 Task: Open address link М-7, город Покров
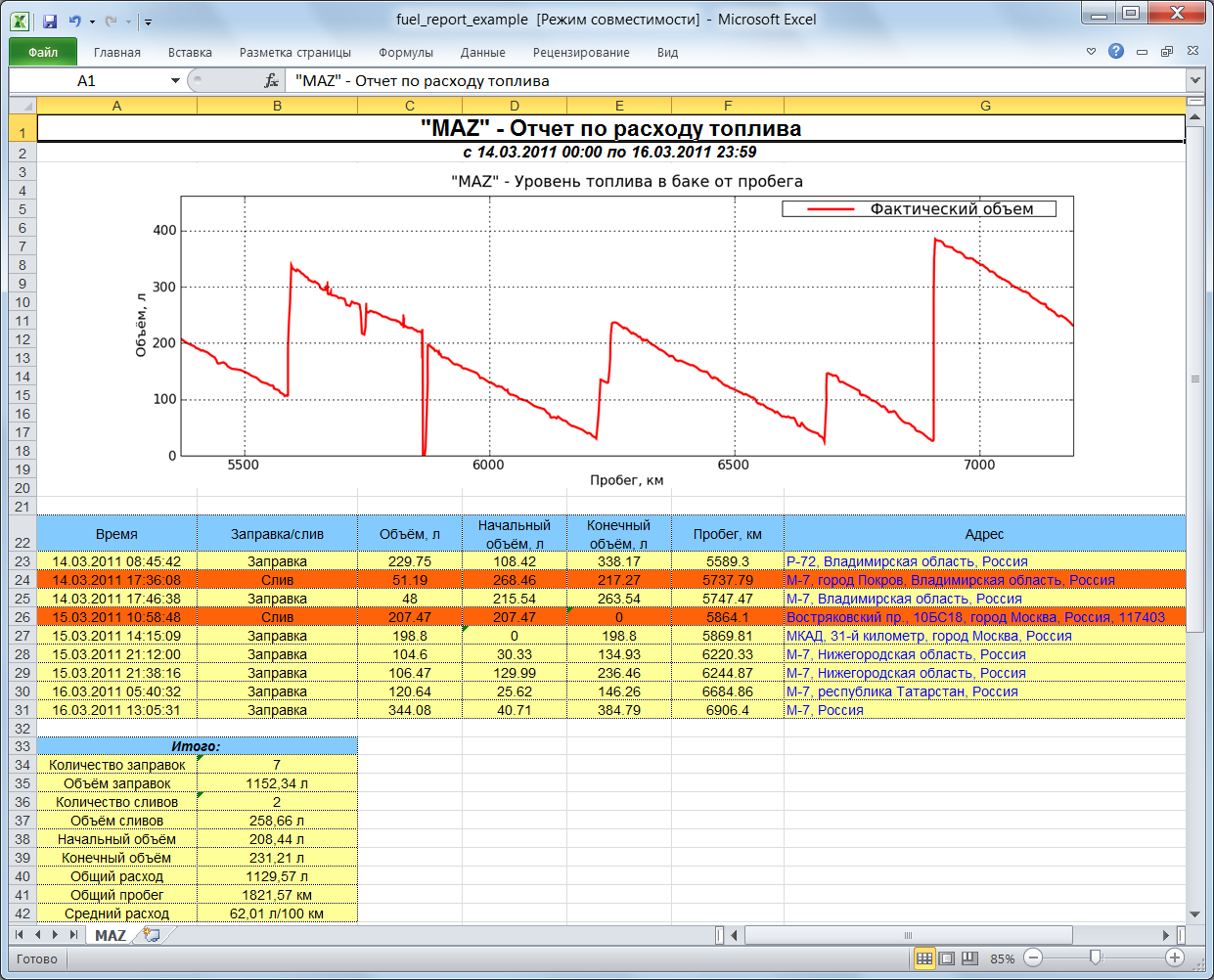click(x=951, y=580)
